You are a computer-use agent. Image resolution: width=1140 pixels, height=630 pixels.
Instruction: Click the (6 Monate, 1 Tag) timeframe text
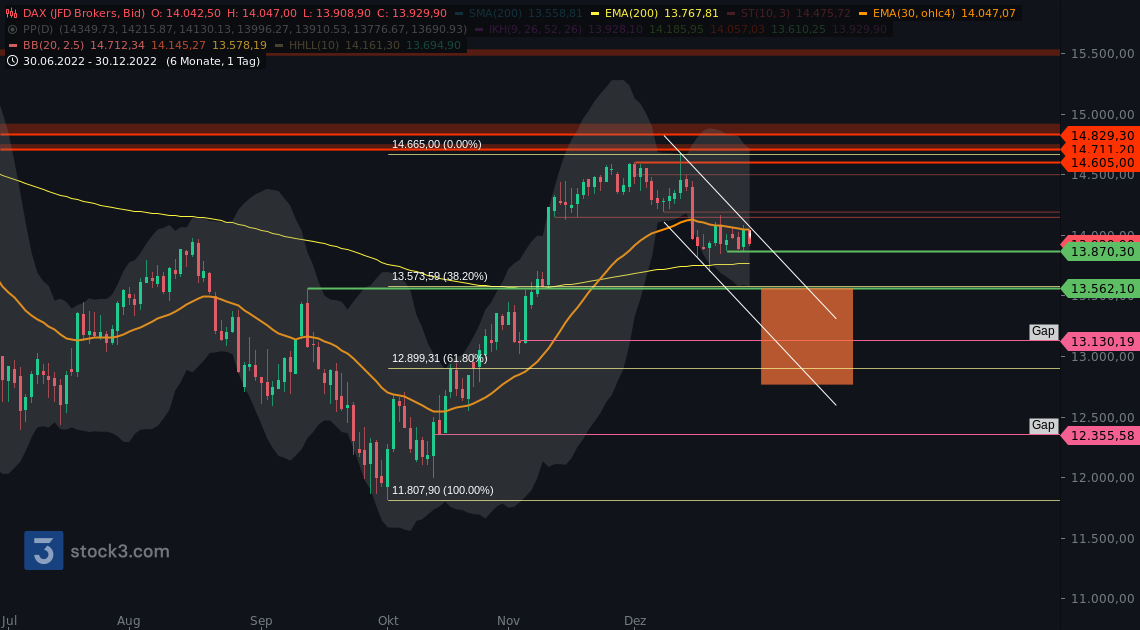(x=212, y=61)
